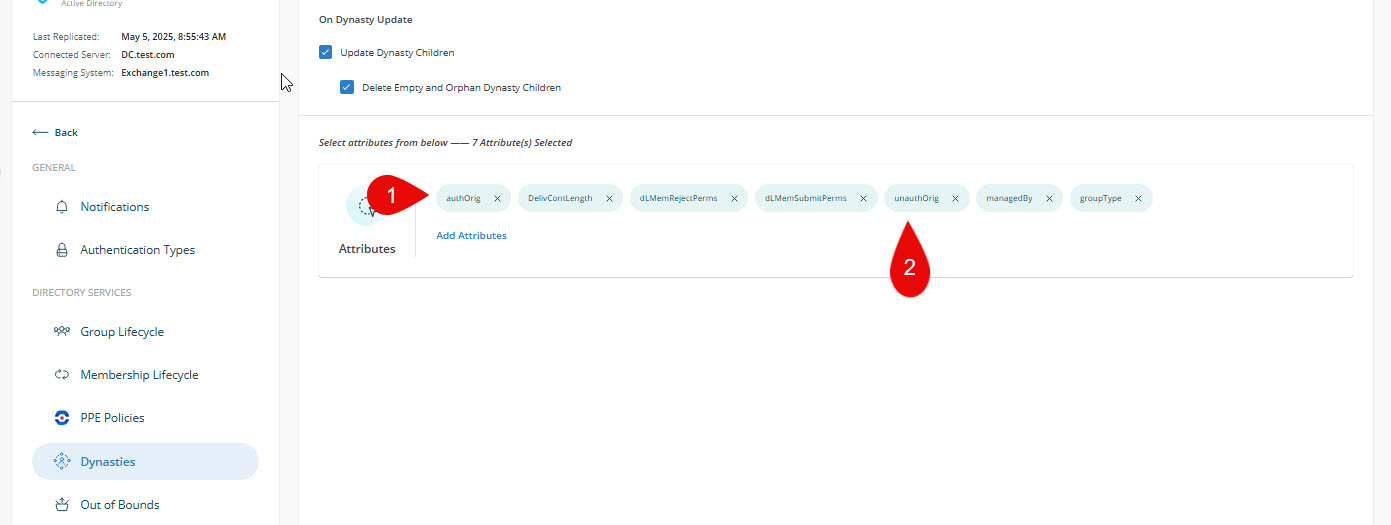Click the Attributes circular icon
The height and width of the screenshot is (525, 1391).
coord(364,206)
